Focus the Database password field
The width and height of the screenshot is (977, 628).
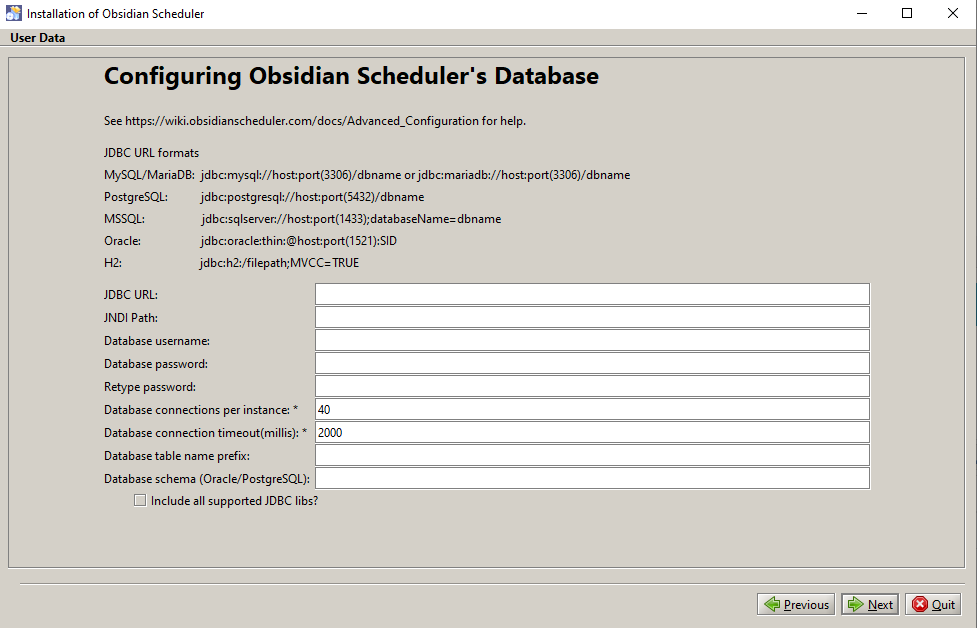pyautogui.click(x=592, y=363)
